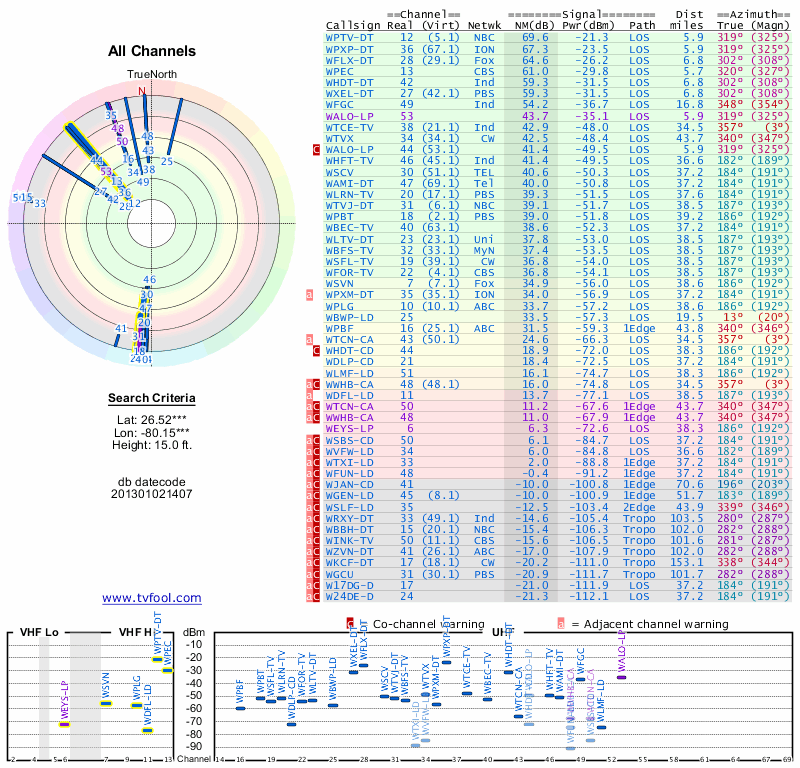Select the WFLX-DT callsign

(349, 60)
